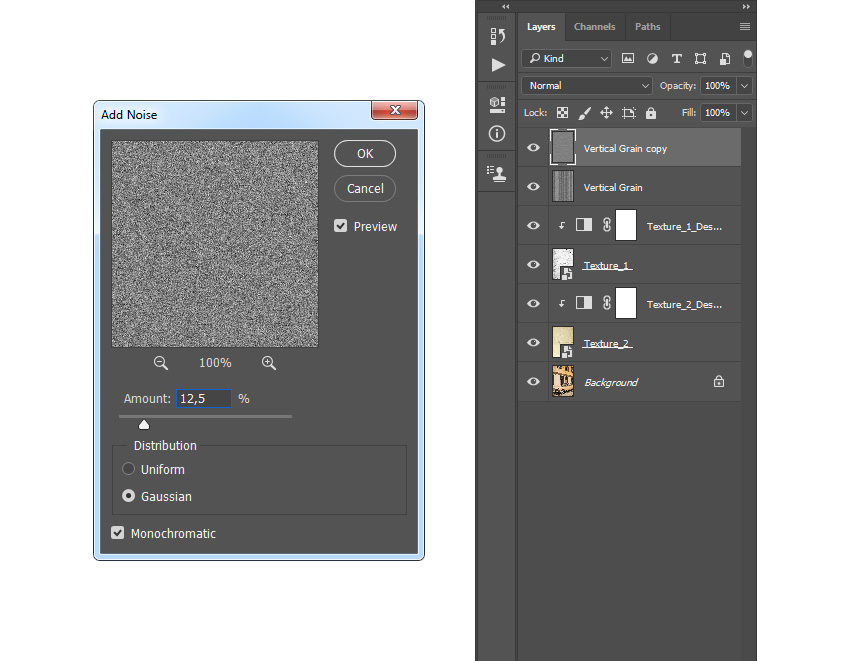Open the Fill slider arrow
This screenshot has height=661, width=850.
(x=745, y=112)
